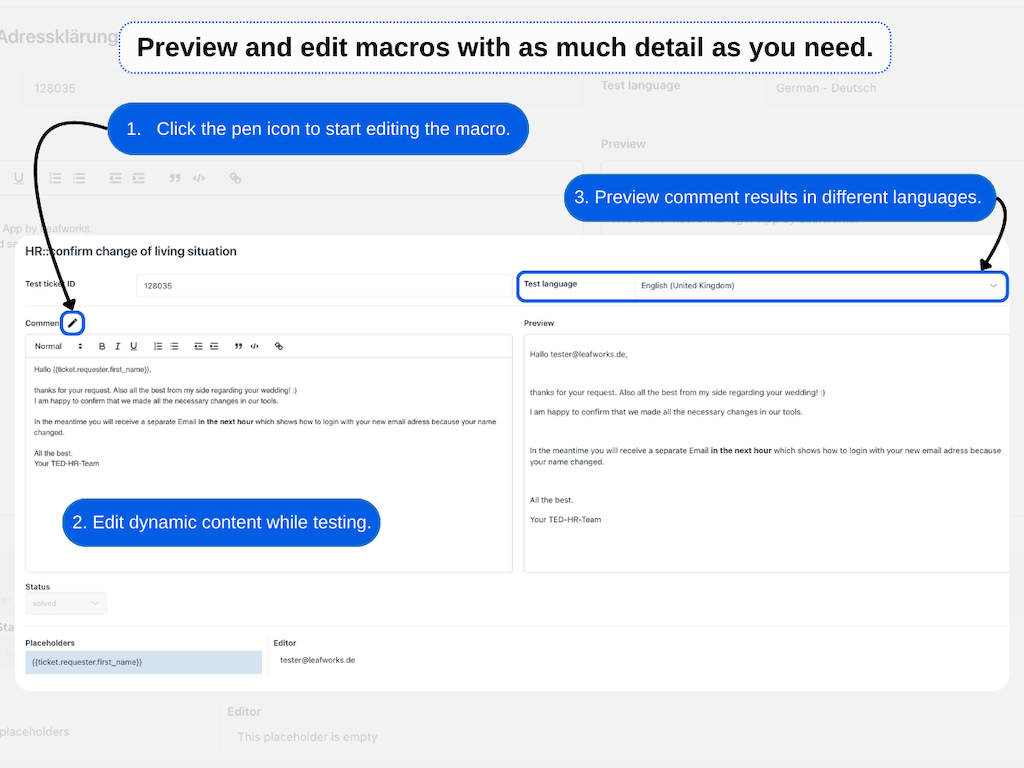The height and width of the screenshot is (768, 1024).
Task: Select the code formatting icon
Action: (254, 346)
